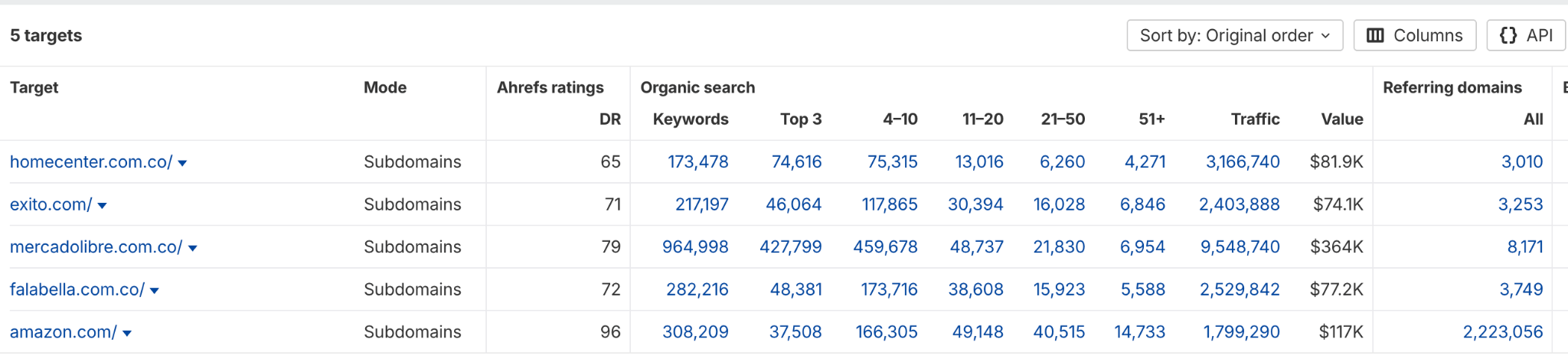Image resolution: width=1568 pixels, height=362 pixels.
Task: Click mercadolibre traffic value 9,548,740
Action: pos(1240,246)
